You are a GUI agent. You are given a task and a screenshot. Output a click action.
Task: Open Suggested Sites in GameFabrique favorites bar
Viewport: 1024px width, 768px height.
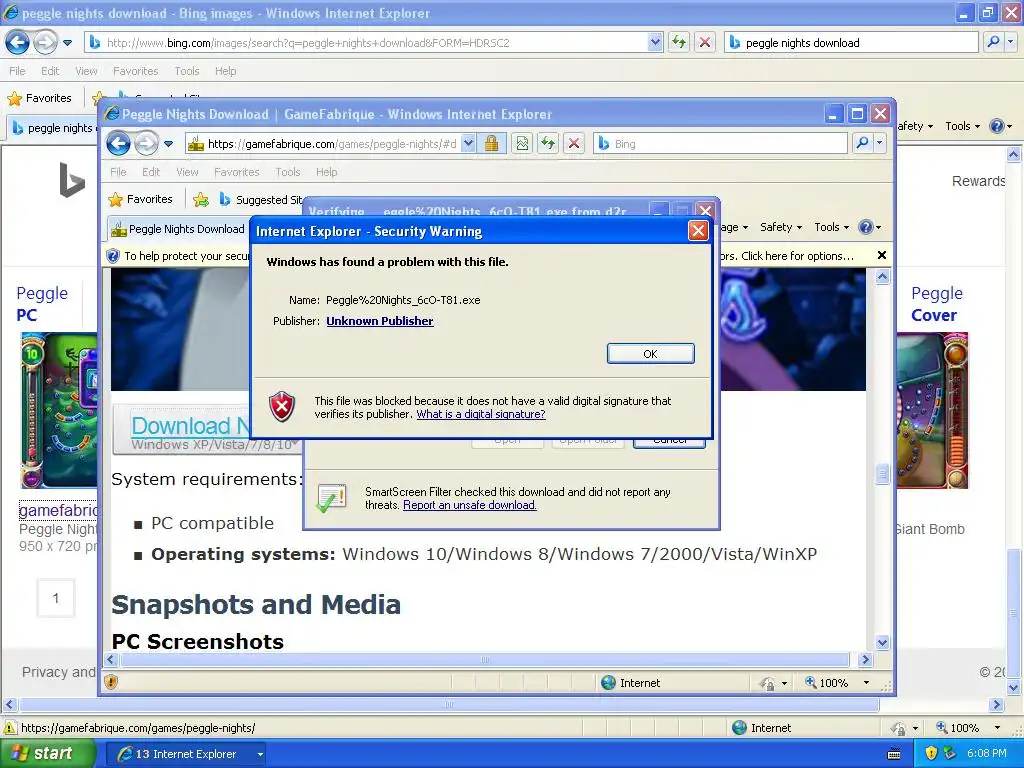tap(261, 199)
